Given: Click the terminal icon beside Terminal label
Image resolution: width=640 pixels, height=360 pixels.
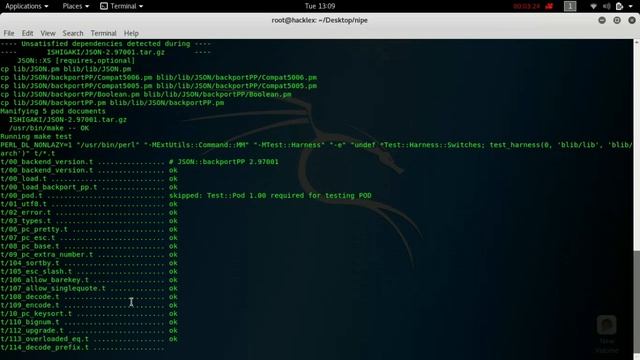Looking at the screenshot, I should click(x=104, y=6).
